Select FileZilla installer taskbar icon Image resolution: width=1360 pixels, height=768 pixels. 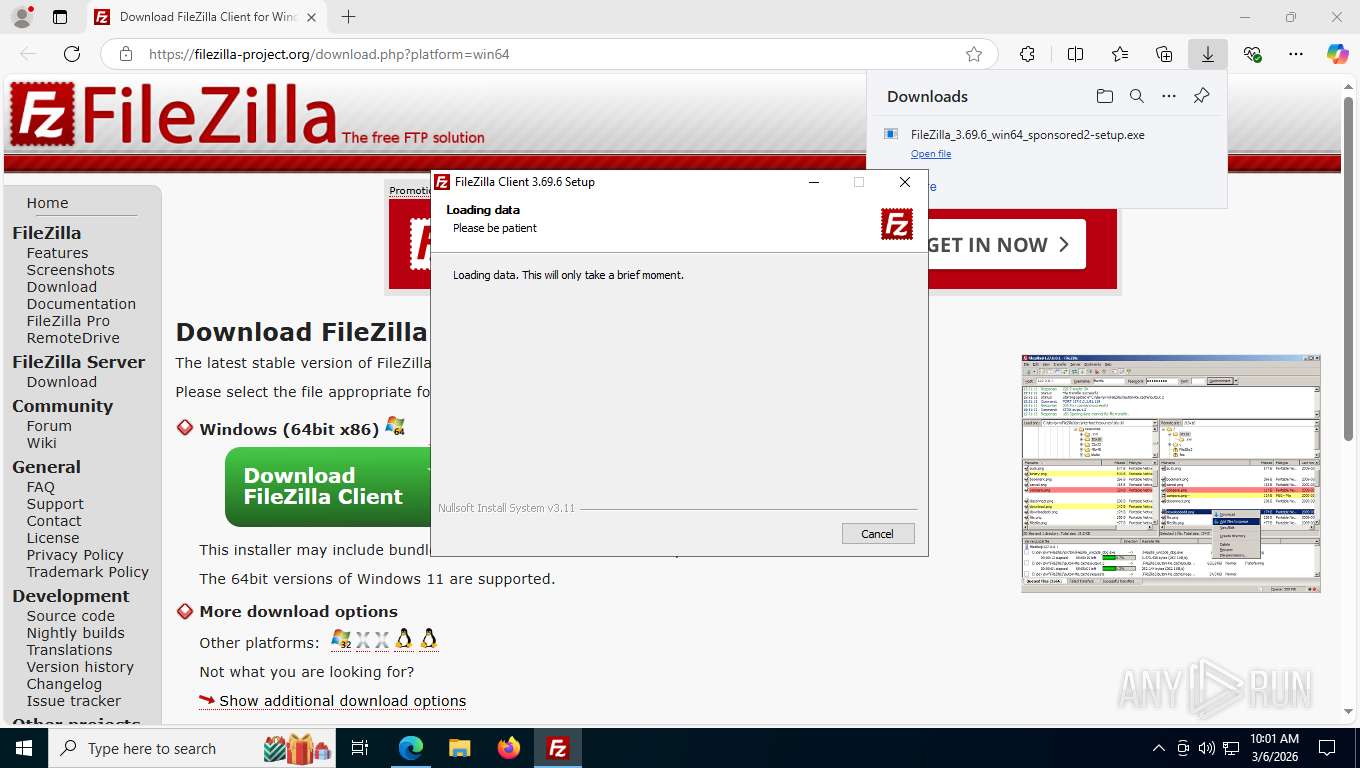click(x=558, y=748)
